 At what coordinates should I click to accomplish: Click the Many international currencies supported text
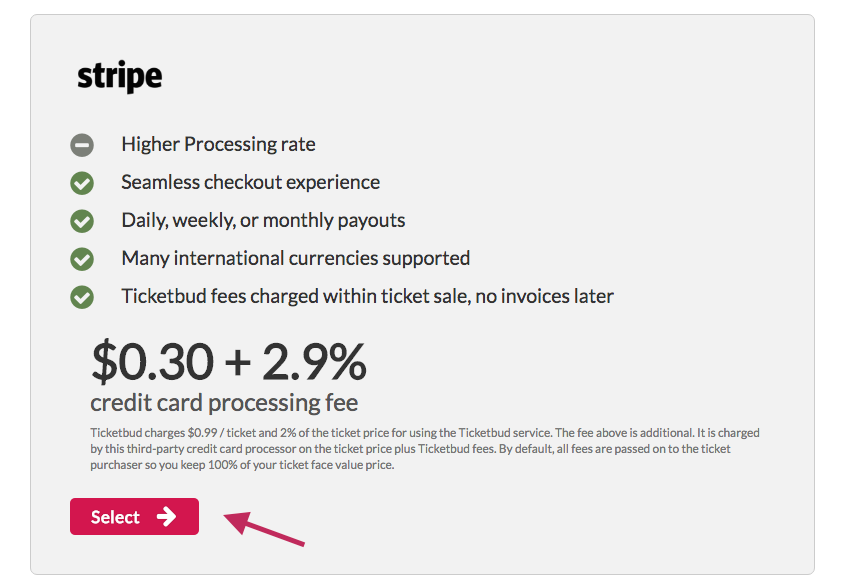(x=295, y=258)
